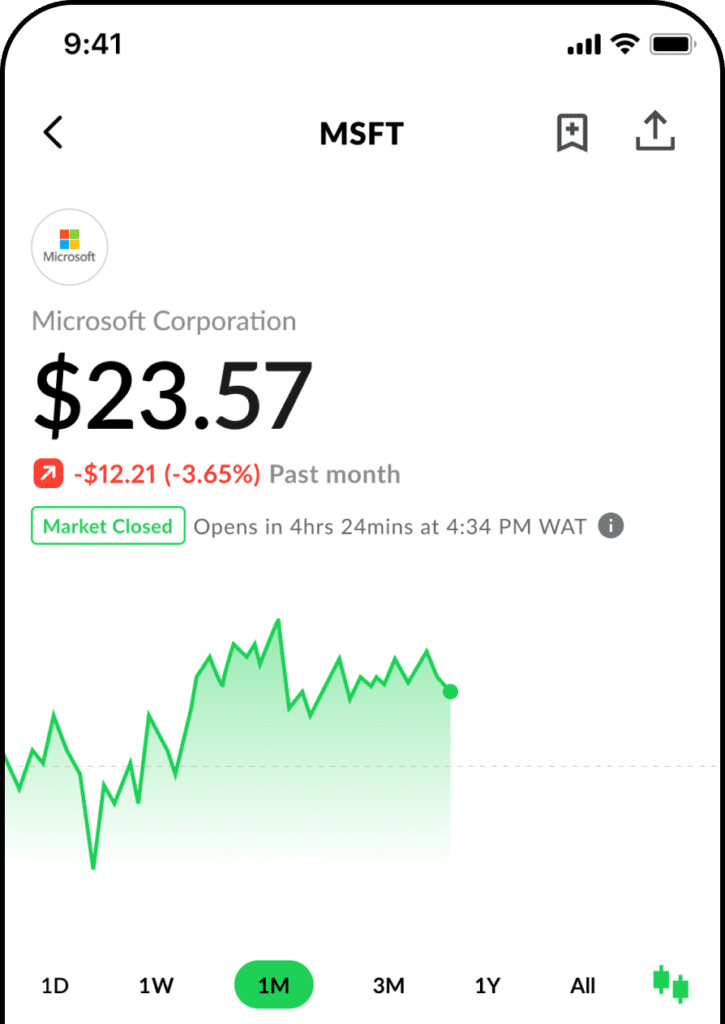Toggle the 3M period view
Screen dimensions: 725x1024
point(389,985)
